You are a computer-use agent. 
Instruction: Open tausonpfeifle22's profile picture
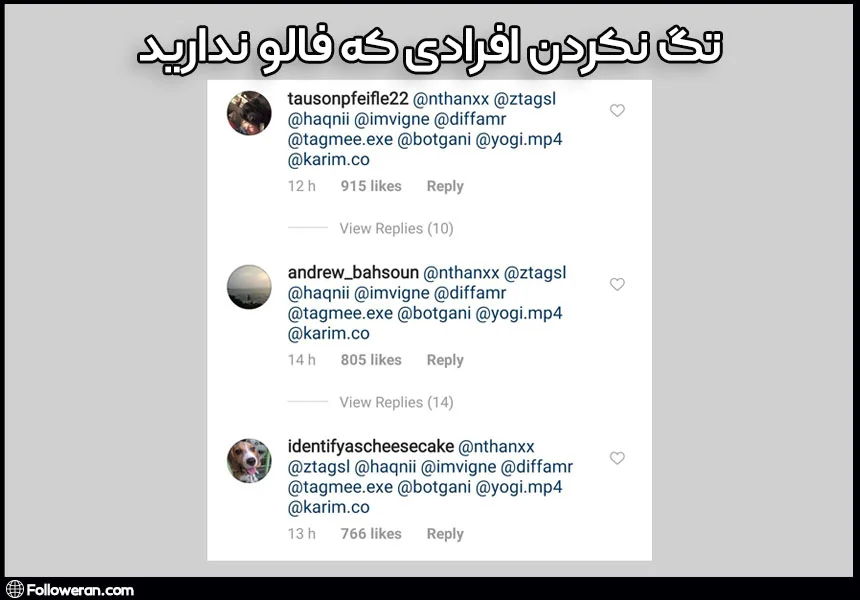click(x=249, y=113)
